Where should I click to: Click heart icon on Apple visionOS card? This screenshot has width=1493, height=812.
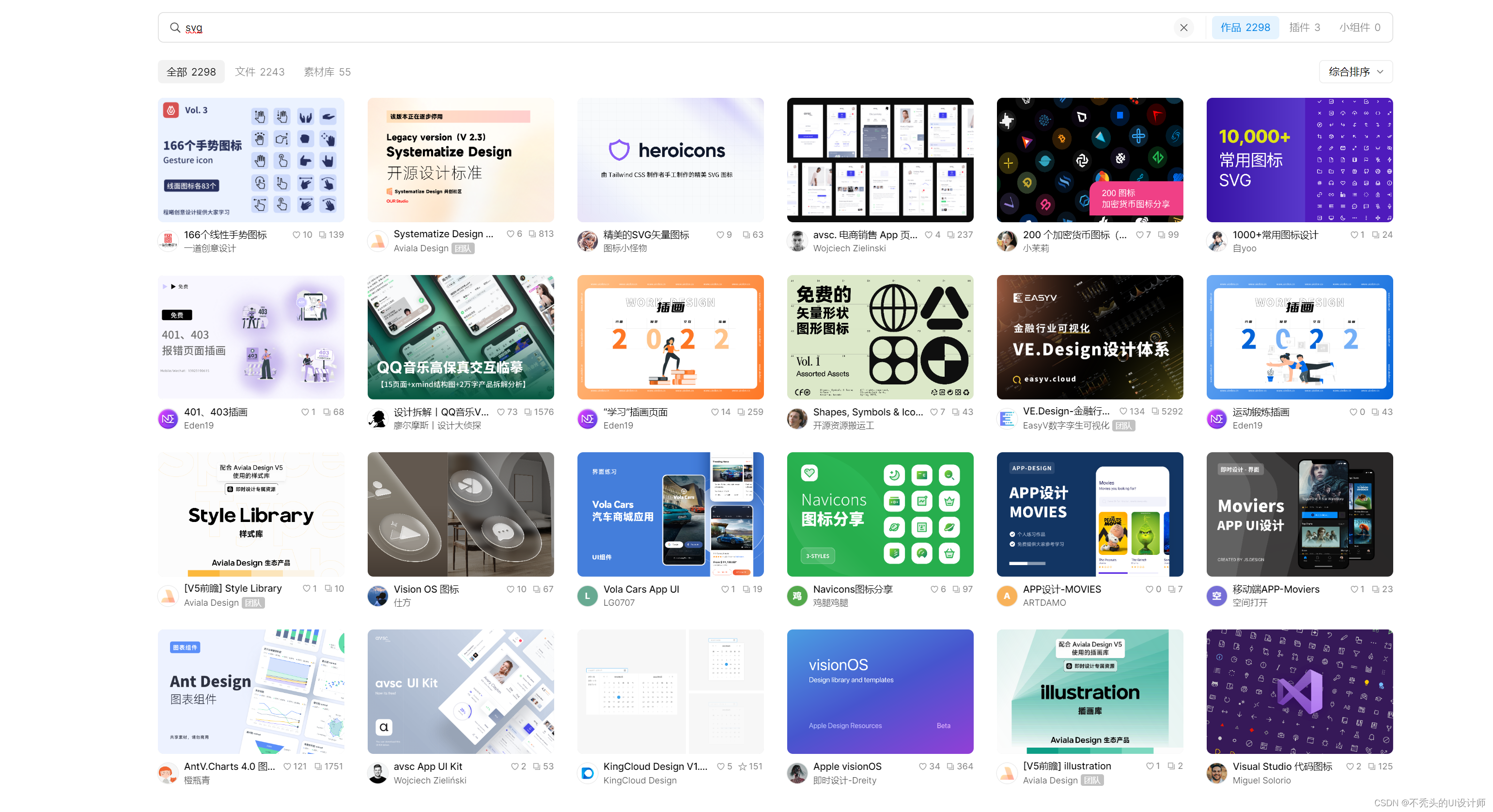pos(923,766)
